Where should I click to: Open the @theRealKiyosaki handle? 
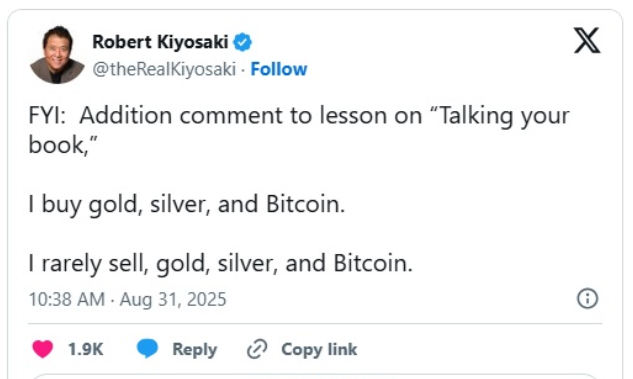click(x=164, y=69)
